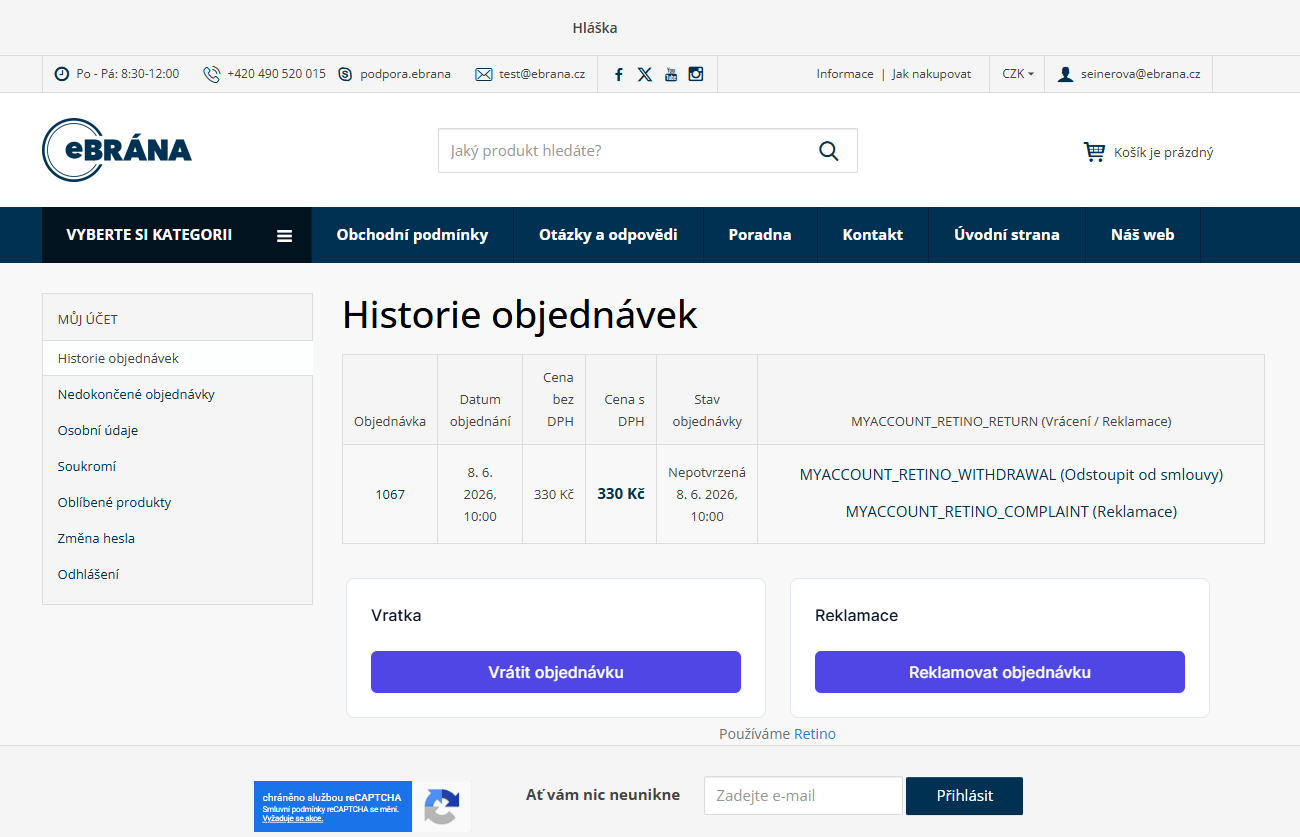1300x837 pixels.
Task: Focus the Zadejte e-mail newsletter field
Action: 803,796
